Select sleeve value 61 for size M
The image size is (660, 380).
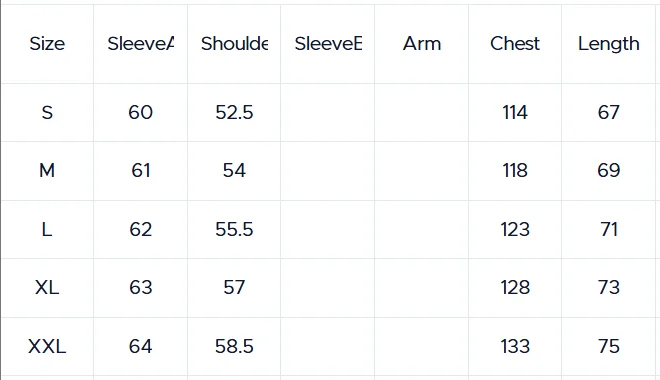pyautogui.click(x=141, y=171)
